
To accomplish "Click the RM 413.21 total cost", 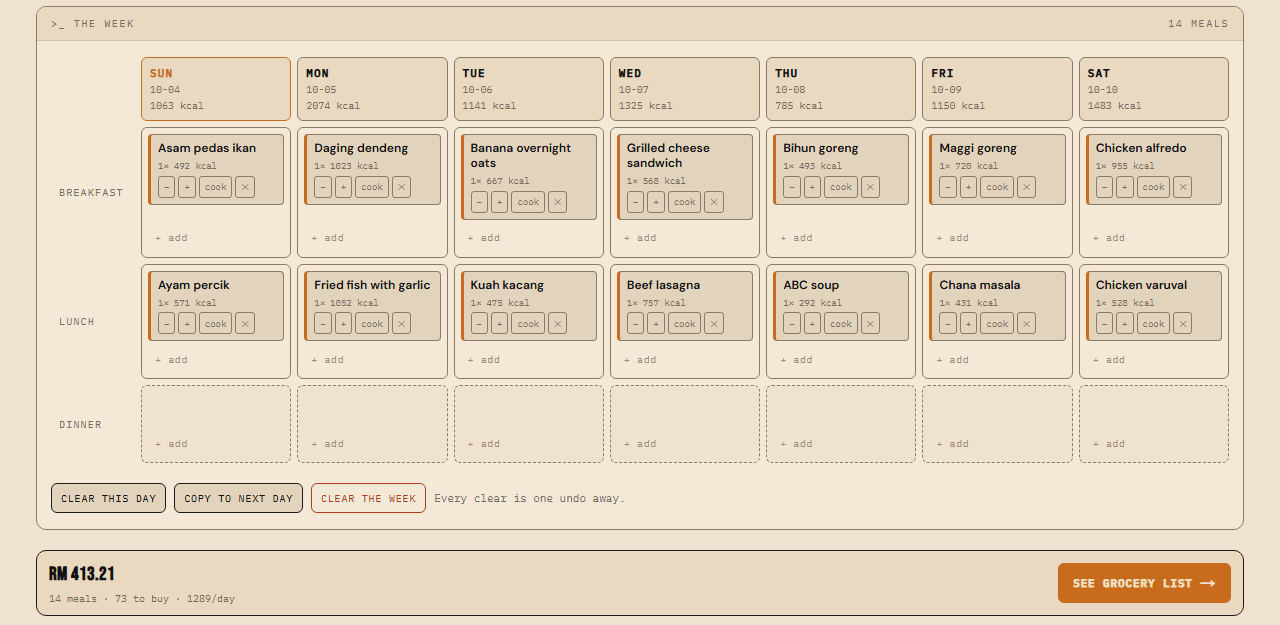I will click(x=82, y=574).
